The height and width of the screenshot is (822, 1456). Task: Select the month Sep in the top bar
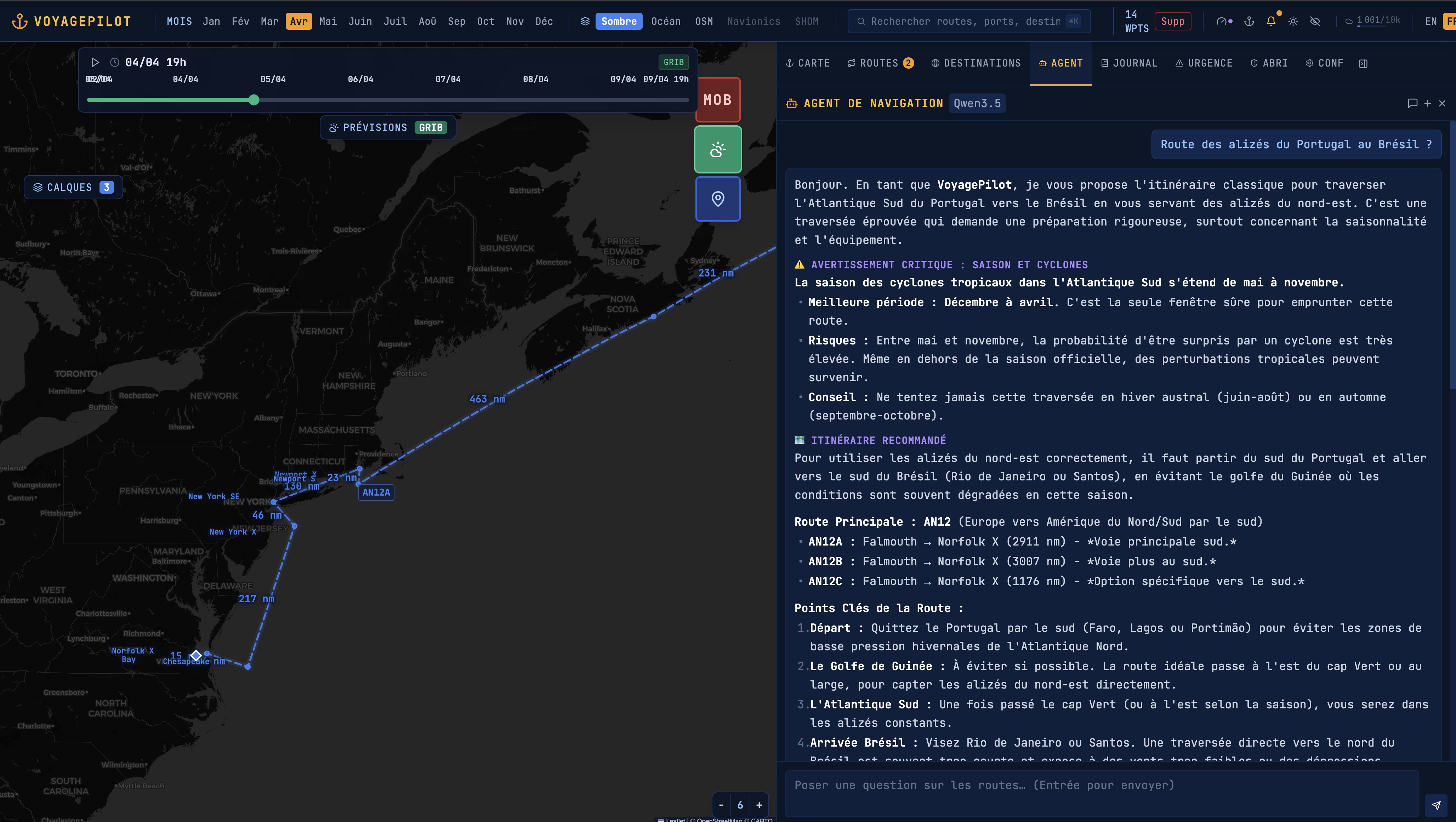click(x=457, y=21)
